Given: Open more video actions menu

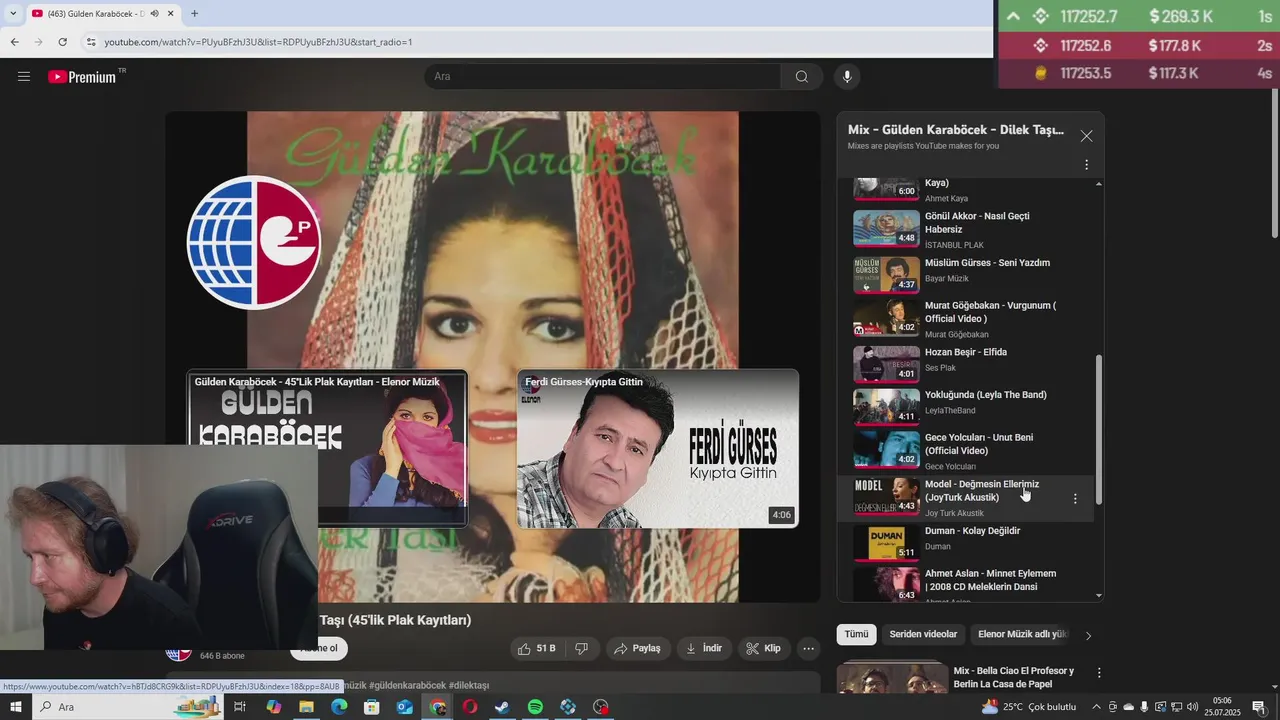Looking at the screenshot, I should (x=809, y=648).
